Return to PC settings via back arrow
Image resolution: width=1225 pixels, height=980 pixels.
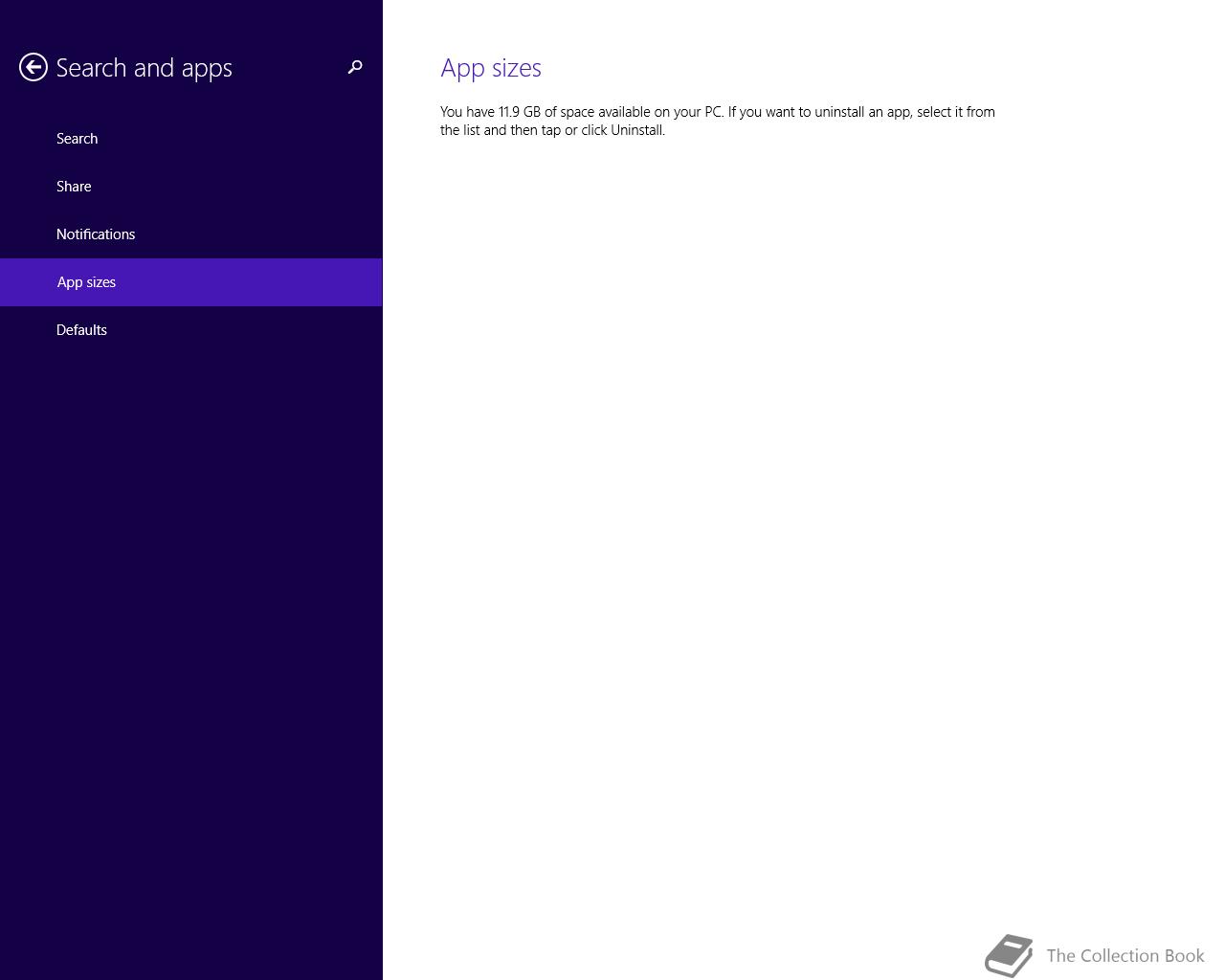pyautogui.click(x=33, y=67)
